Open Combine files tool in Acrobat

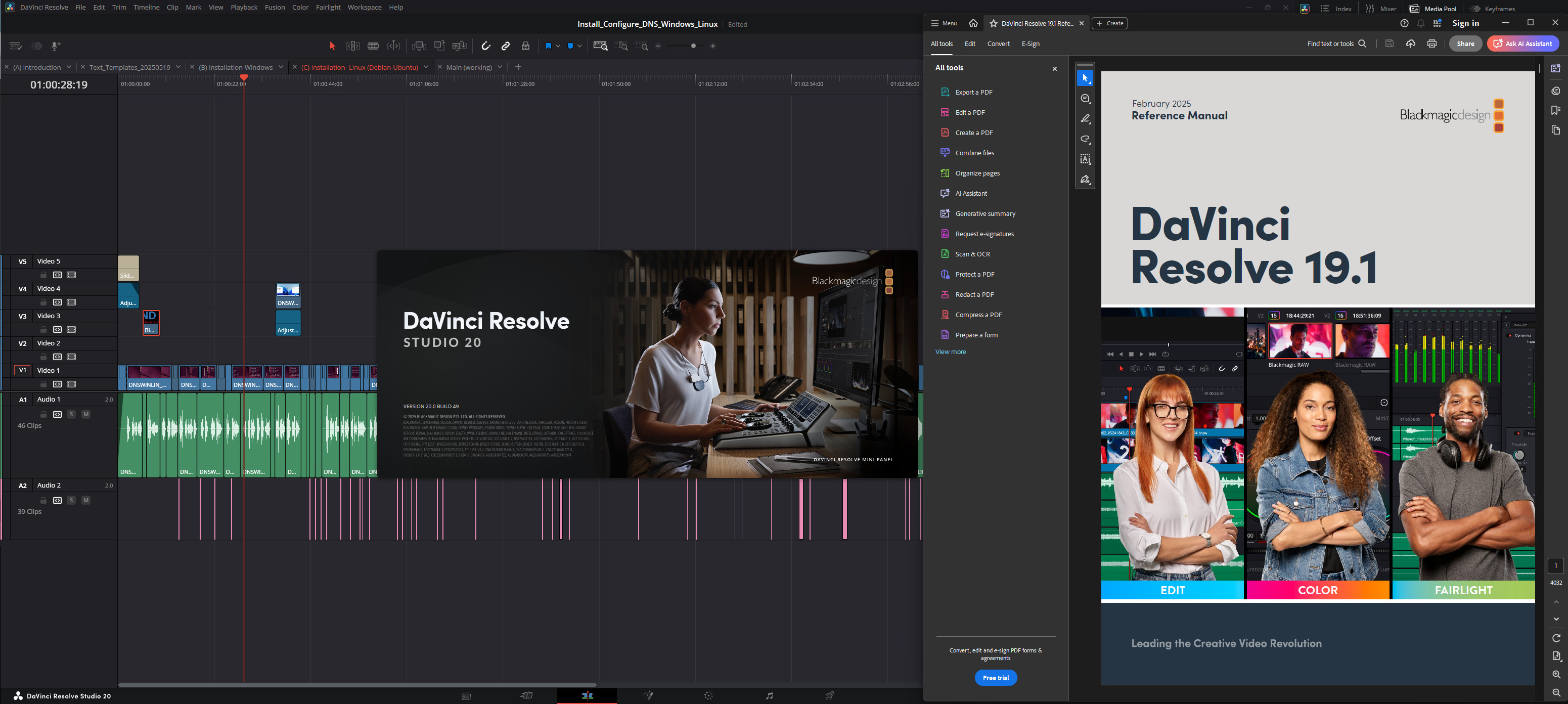click(974, 153)
